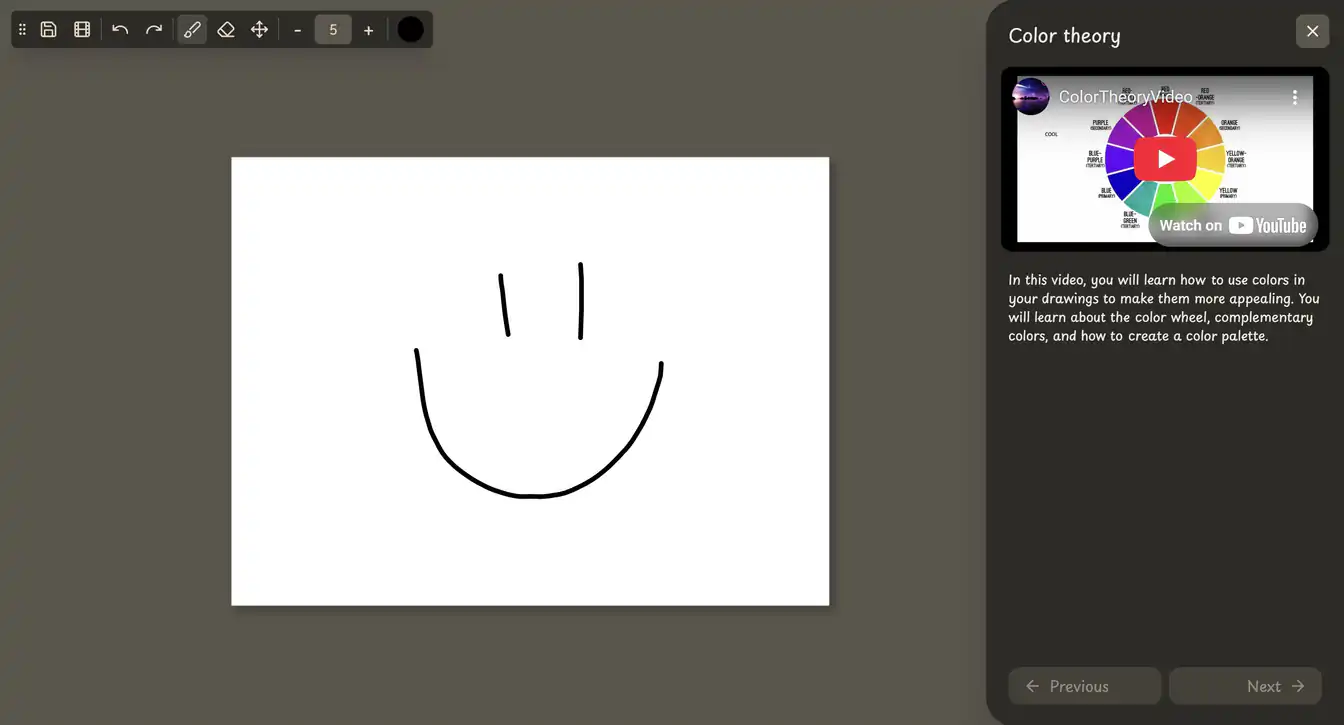
Task: Select the Eraser tool
Action: tap(225, 29)
